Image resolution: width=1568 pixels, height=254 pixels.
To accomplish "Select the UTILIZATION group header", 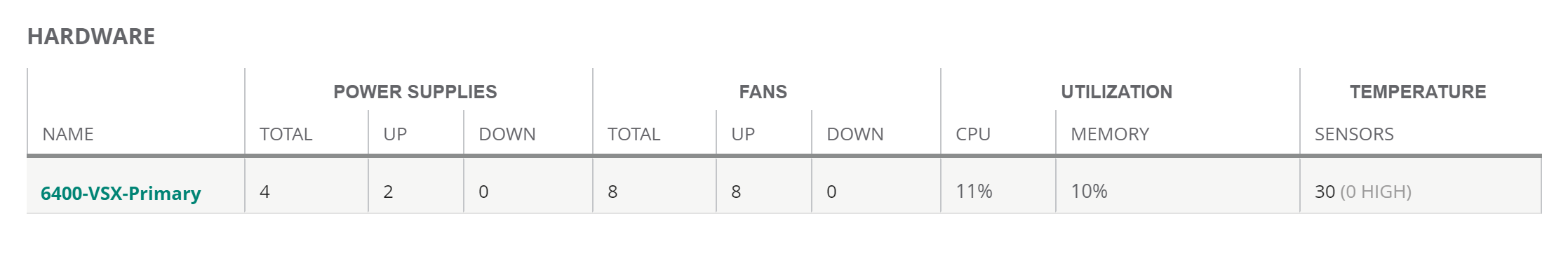I will [1116, 92].
